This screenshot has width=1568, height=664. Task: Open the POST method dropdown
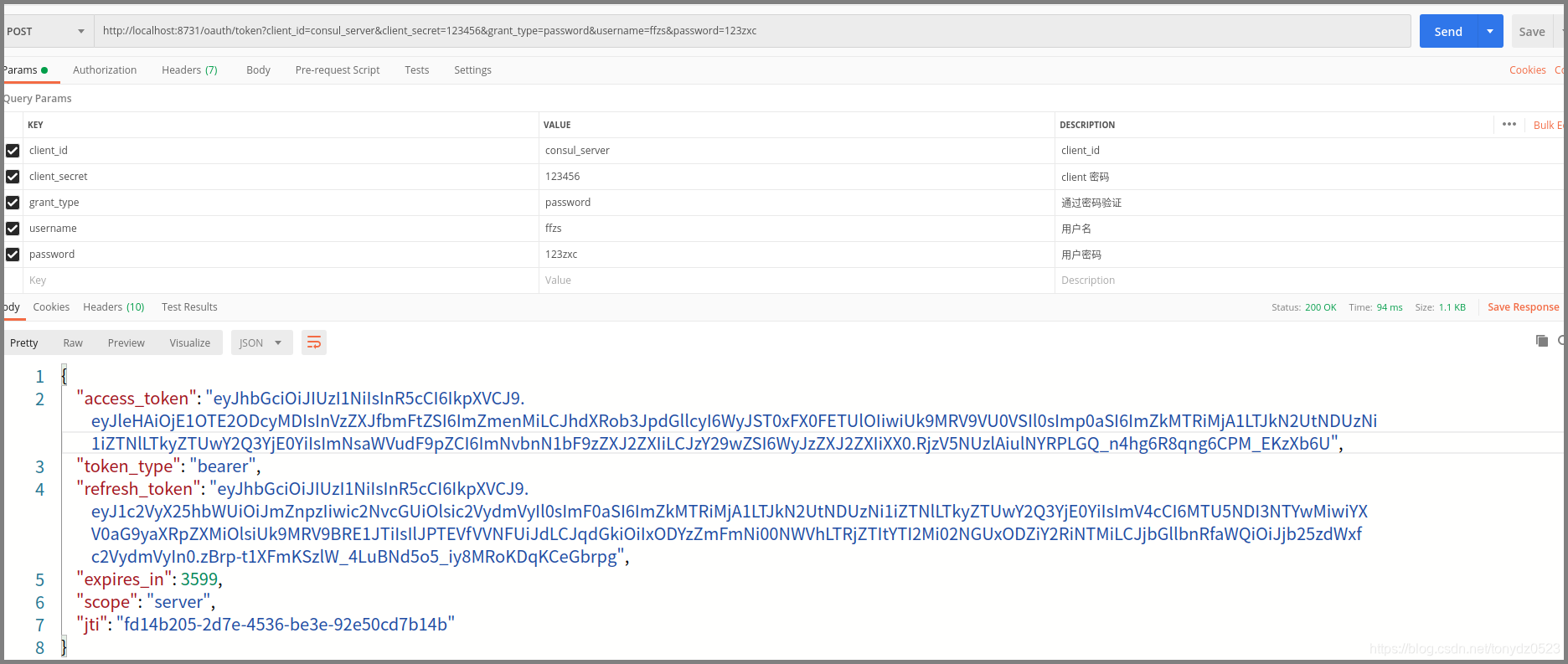[x=47, y=31]
